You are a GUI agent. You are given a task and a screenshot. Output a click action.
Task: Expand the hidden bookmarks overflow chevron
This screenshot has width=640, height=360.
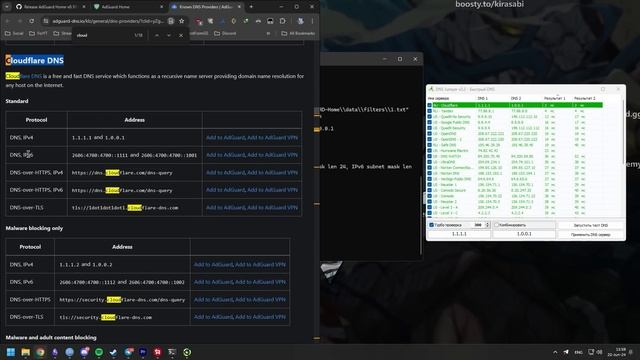pos(268,33)
